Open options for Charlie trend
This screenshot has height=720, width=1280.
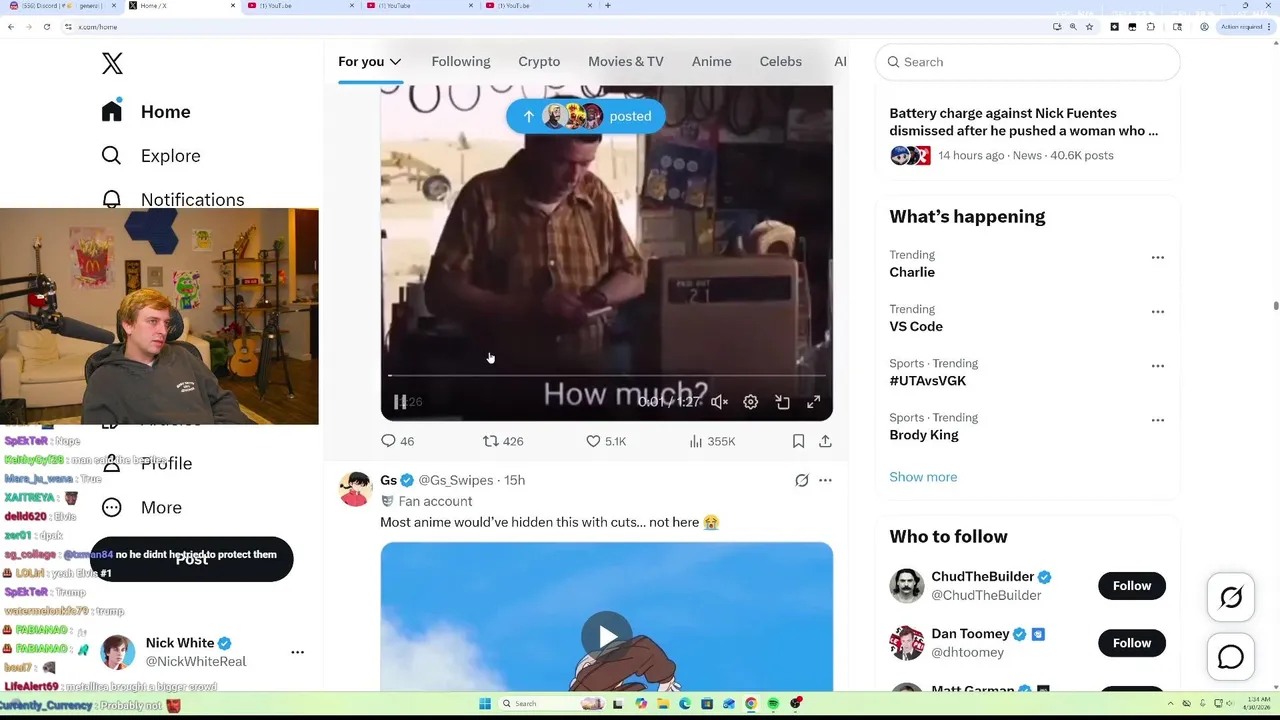(x=1157, y=257)
